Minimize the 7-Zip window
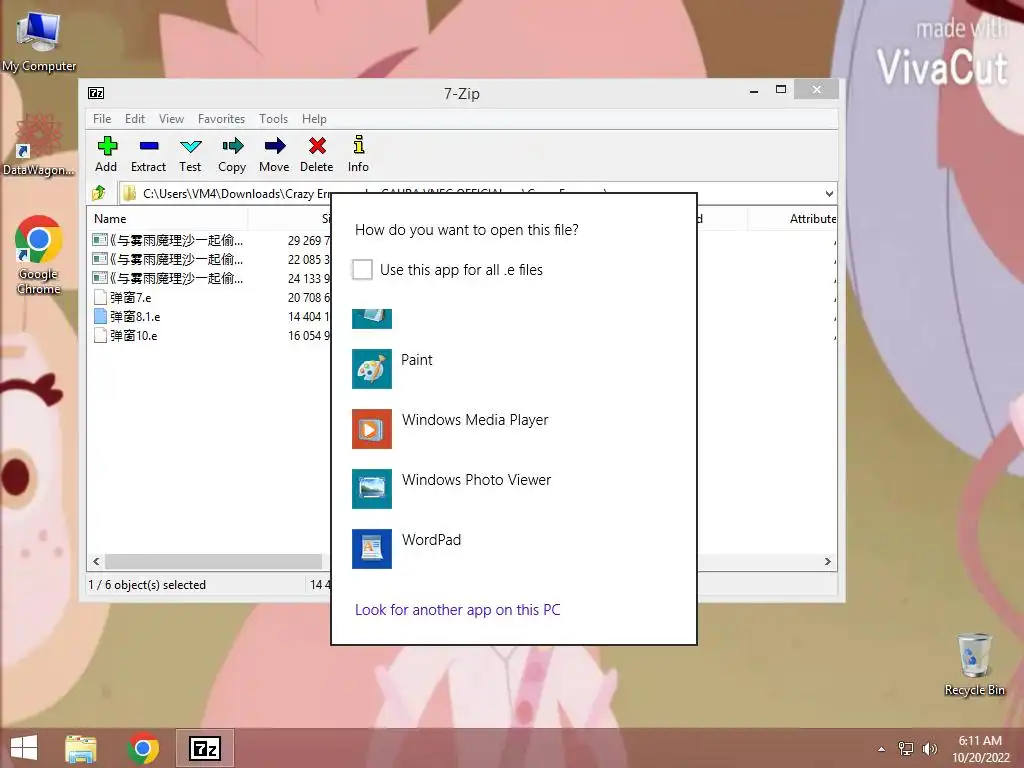 [x=754, y=90]
